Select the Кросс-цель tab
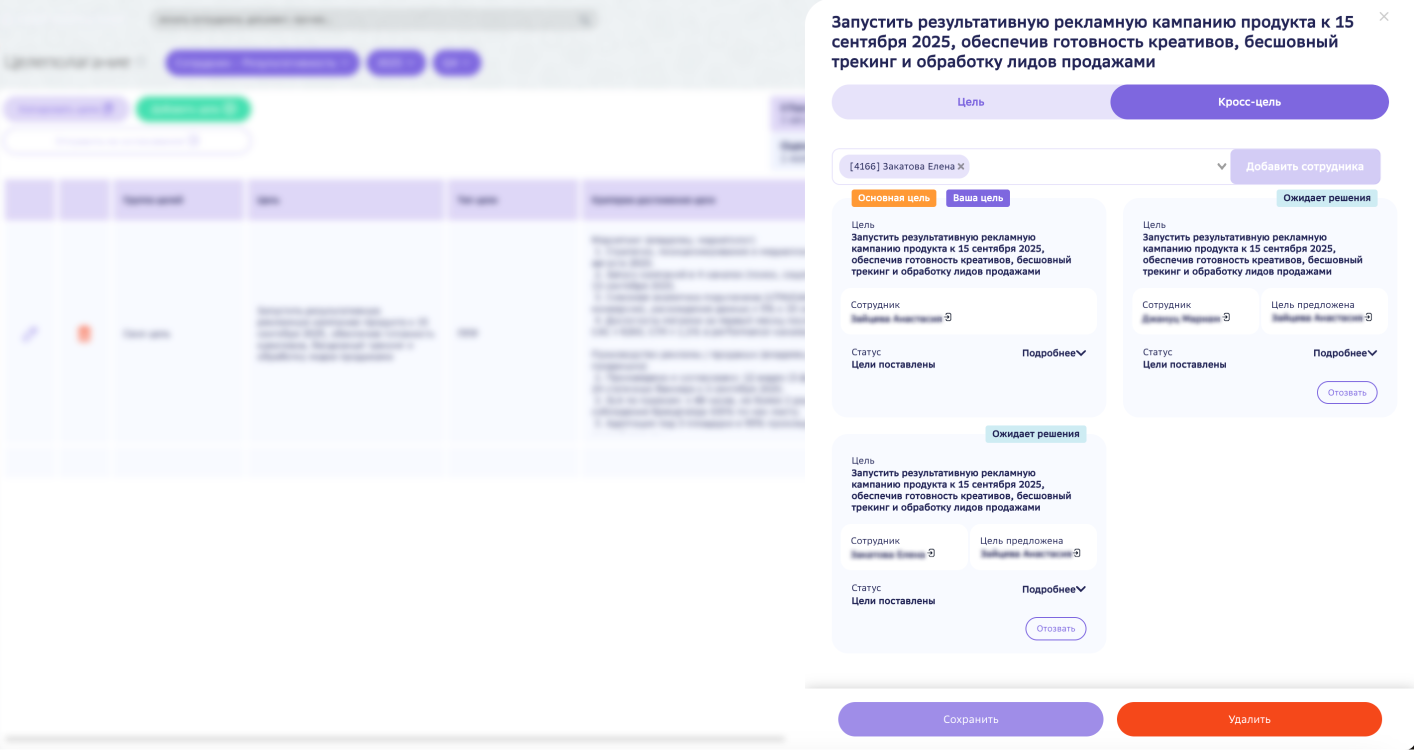This screenshot has width=1414, height=750. coord(1249,102)
